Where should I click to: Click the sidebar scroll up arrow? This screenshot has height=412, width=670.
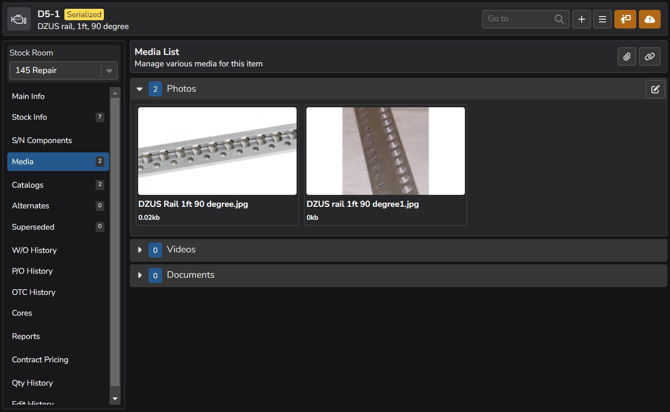pos(115,93)
